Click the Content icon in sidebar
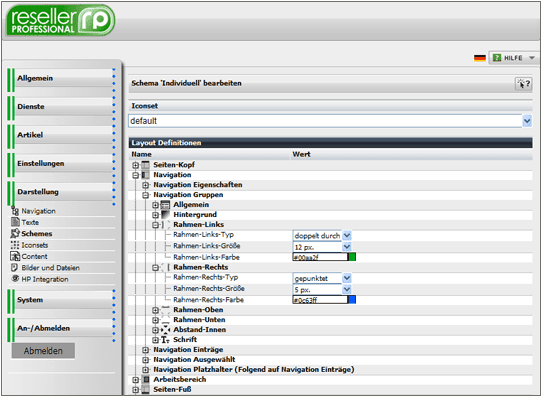This screenshot has width=542, height=397. point(15,256)
